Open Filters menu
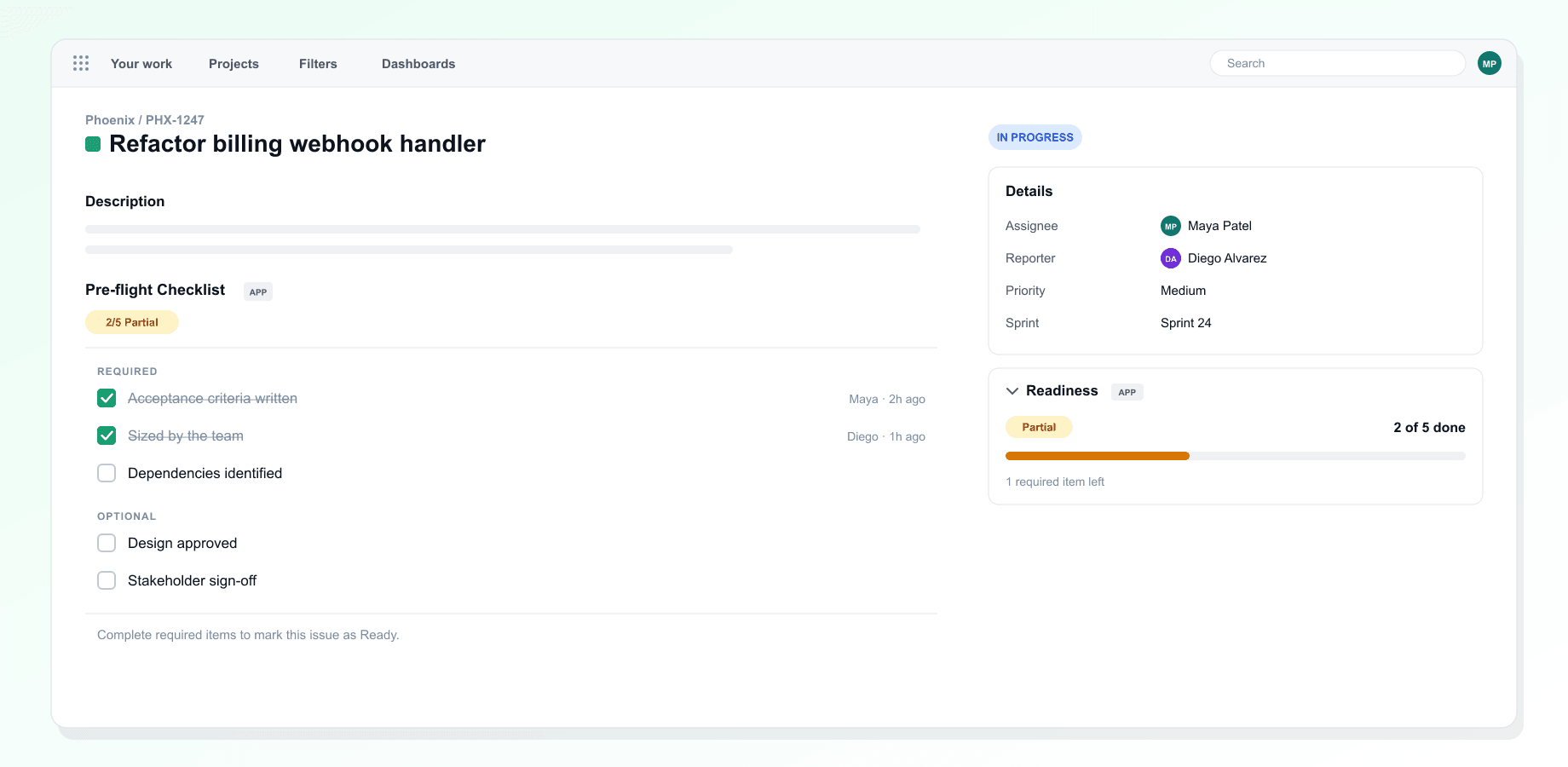The image size is (1568, 767). (x=318, y=64)
